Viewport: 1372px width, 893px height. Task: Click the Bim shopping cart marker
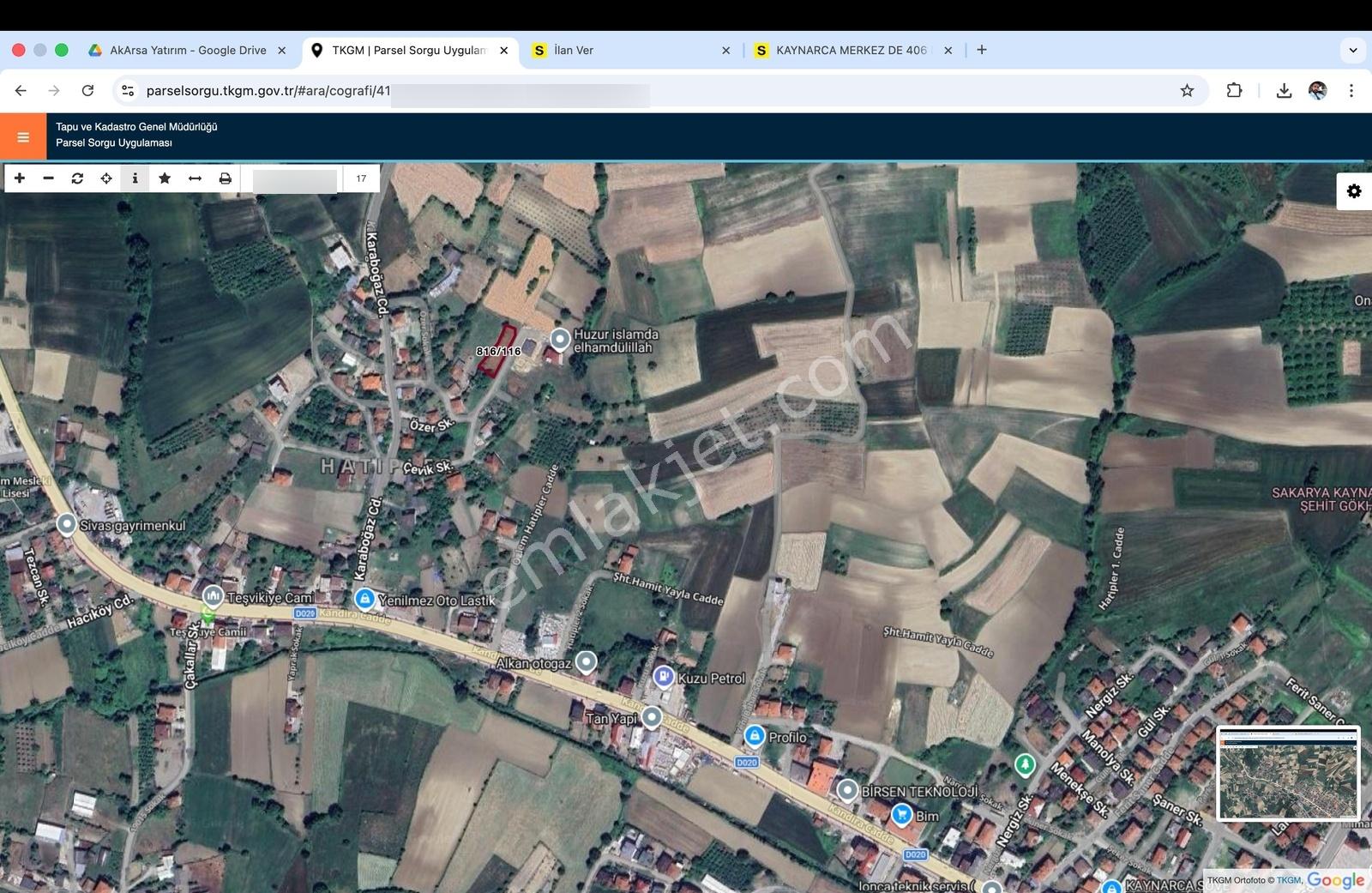[x=901, y=815]
